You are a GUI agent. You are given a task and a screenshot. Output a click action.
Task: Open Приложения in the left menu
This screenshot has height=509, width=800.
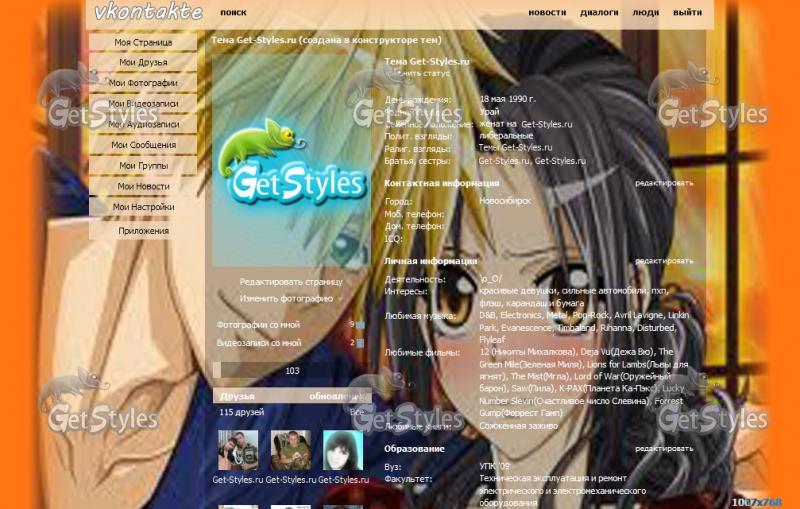[143, 231]
